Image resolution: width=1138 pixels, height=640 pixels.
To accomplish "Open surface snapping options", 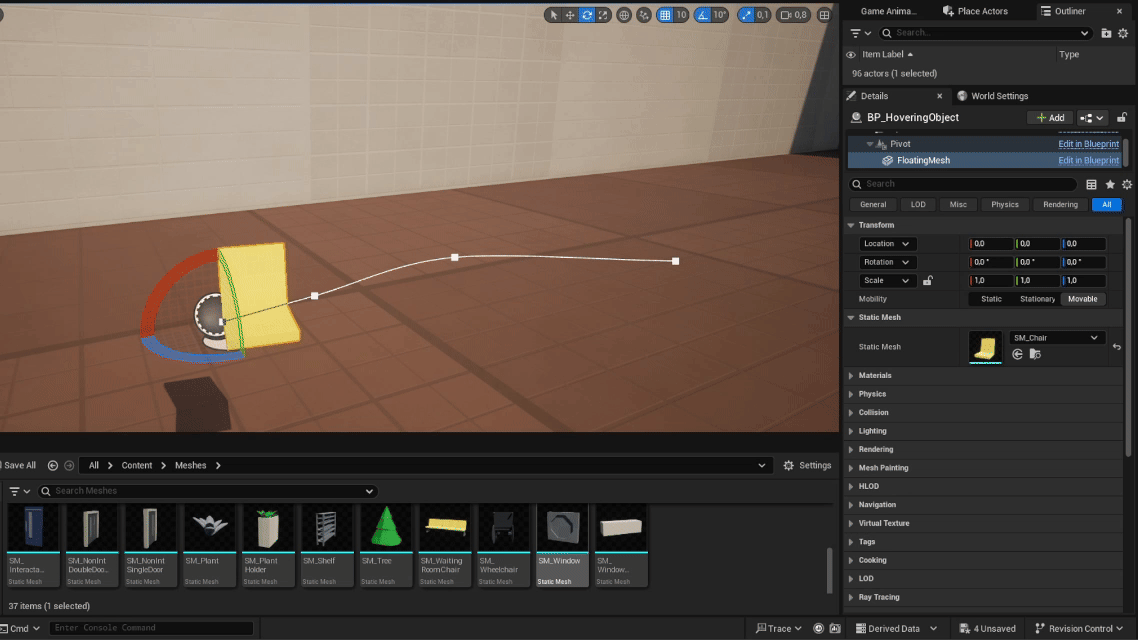I will click(x=644, y=15).
